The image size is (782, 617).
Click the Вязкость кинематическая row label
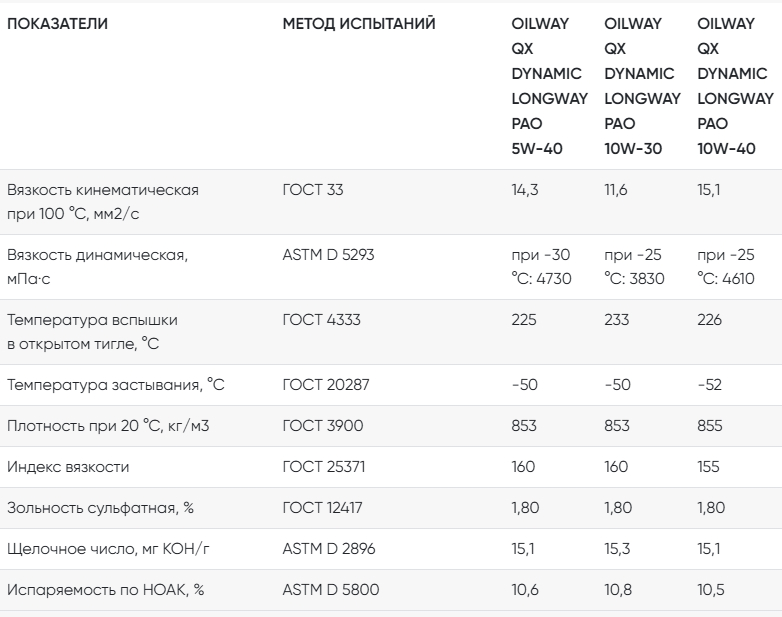[x=103, y=202]
